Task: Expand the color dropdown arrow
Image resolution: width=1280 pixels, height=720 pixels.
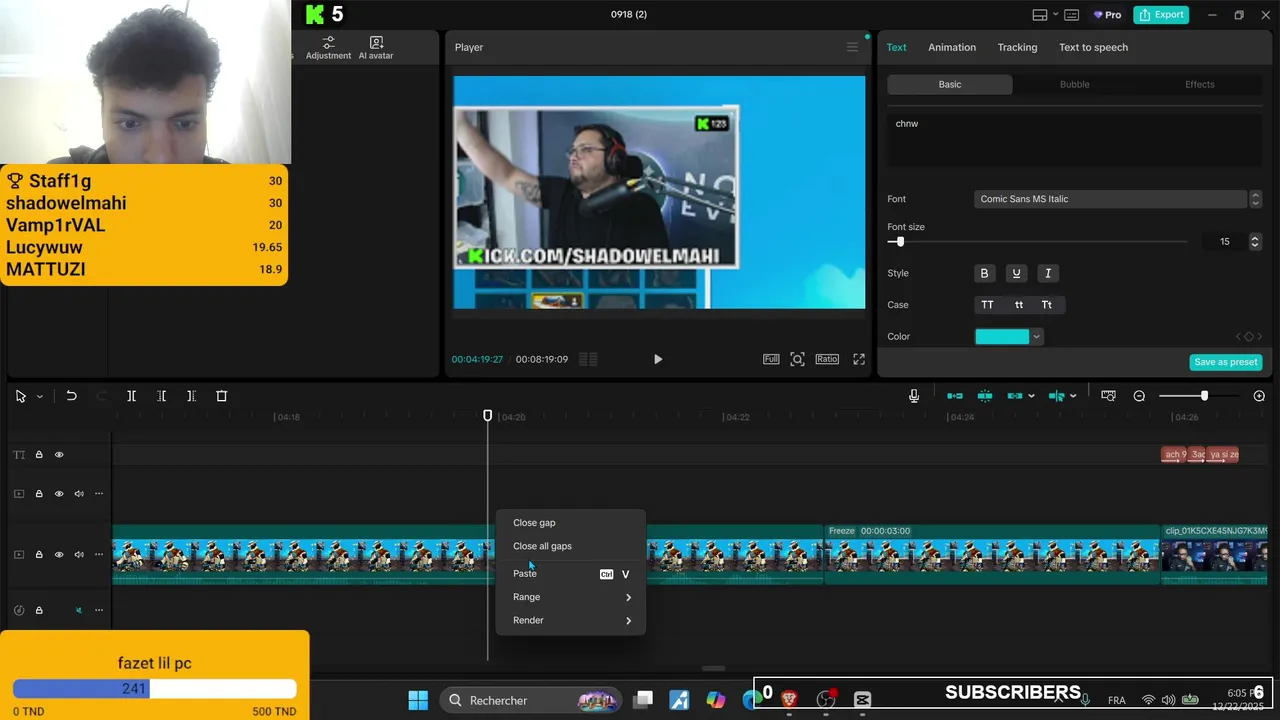Action: [x=1036, y=337]
